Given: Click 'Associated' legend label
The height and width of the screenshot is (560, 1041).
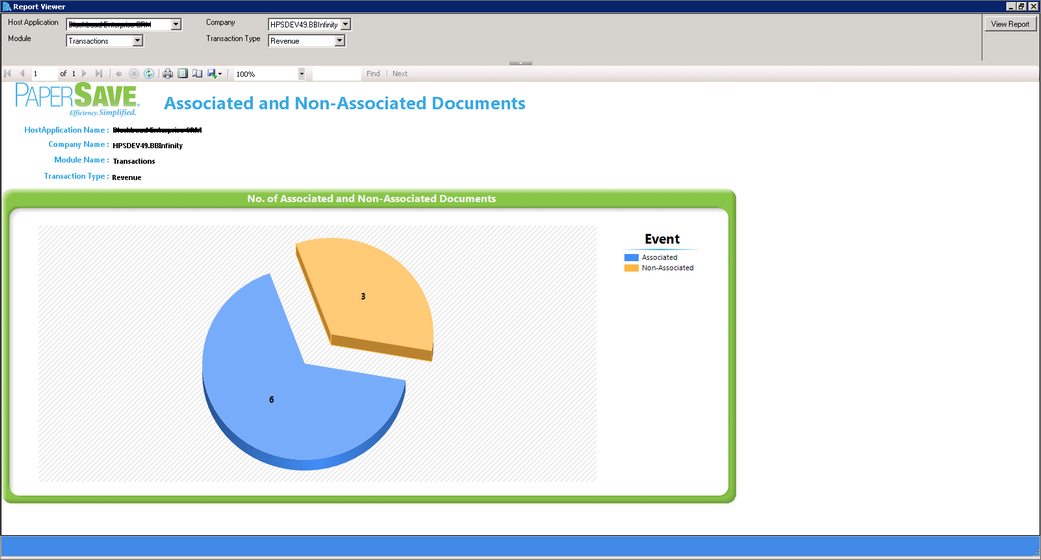Looking at the screenshot, I should pos(659,258).
